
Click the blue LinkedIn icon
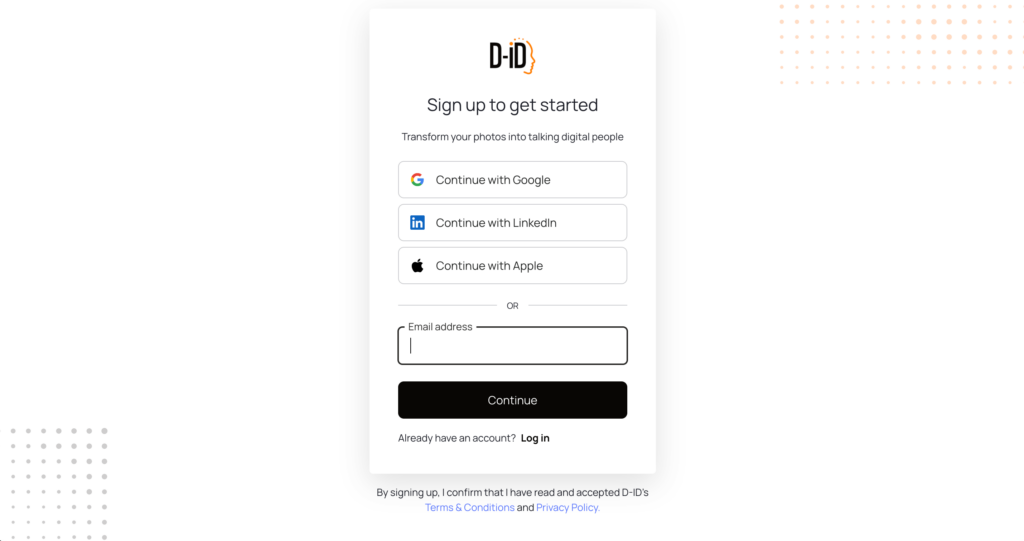click(417, 223)
